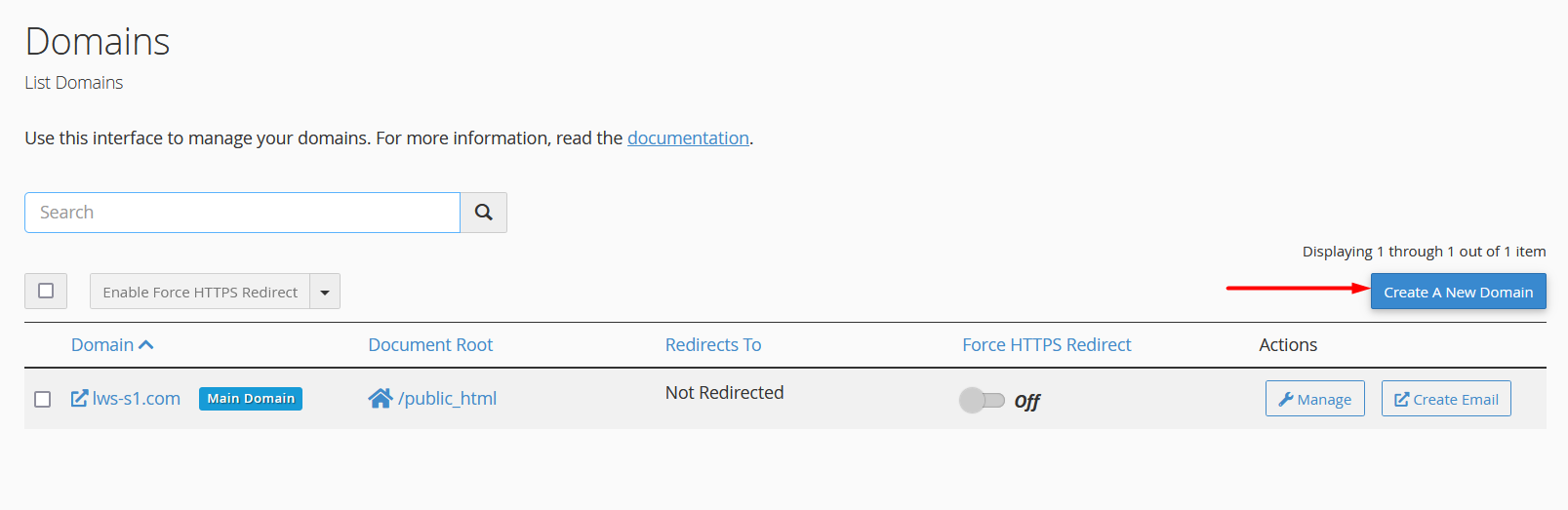Toggle Force HTTPS Redirect switch on
The image size is (1568, 510).
[x=982, y=400]
